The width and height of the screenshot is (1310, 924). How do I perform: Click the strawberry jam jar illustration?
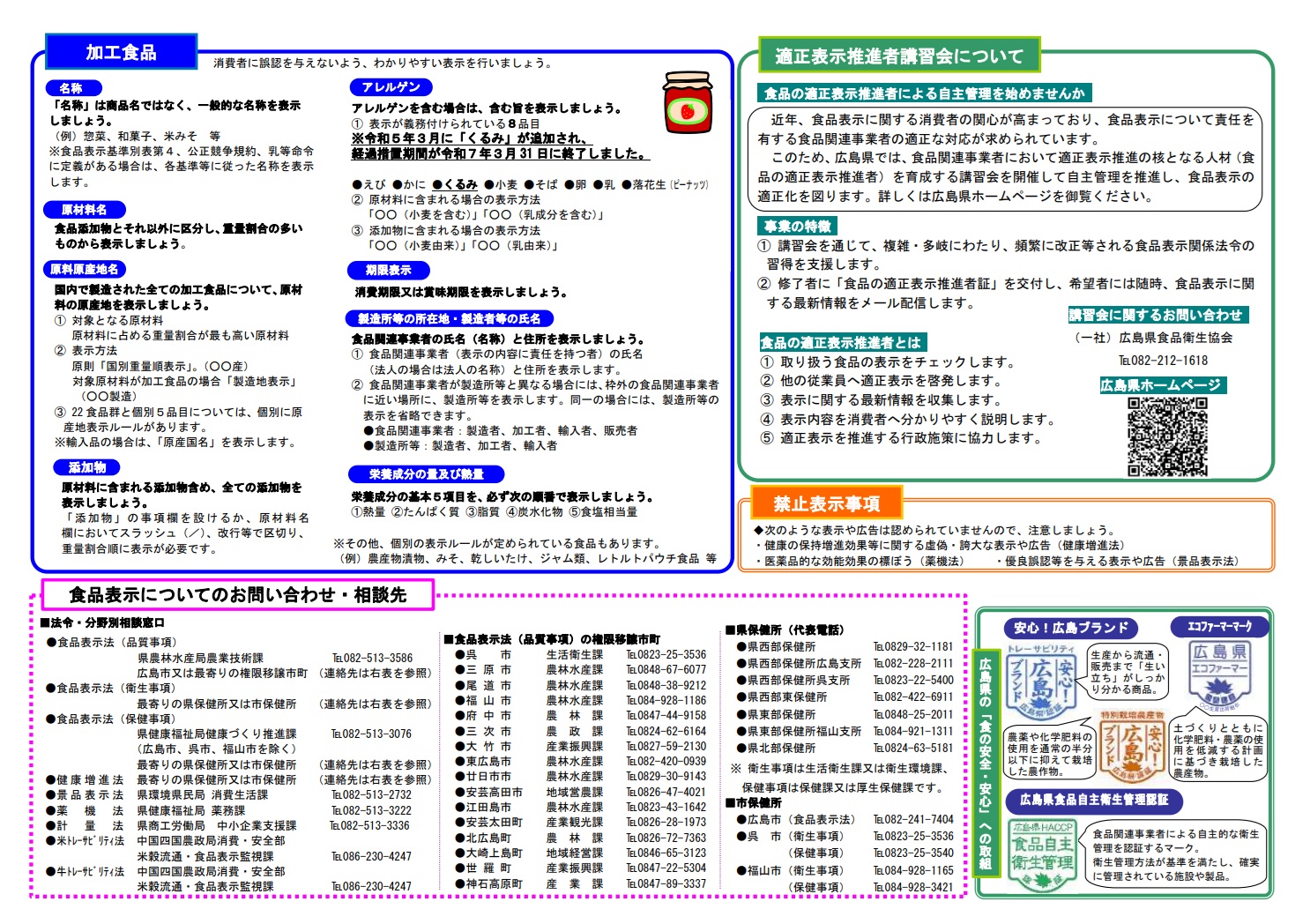pyautogui.click(x=688, y=103)
